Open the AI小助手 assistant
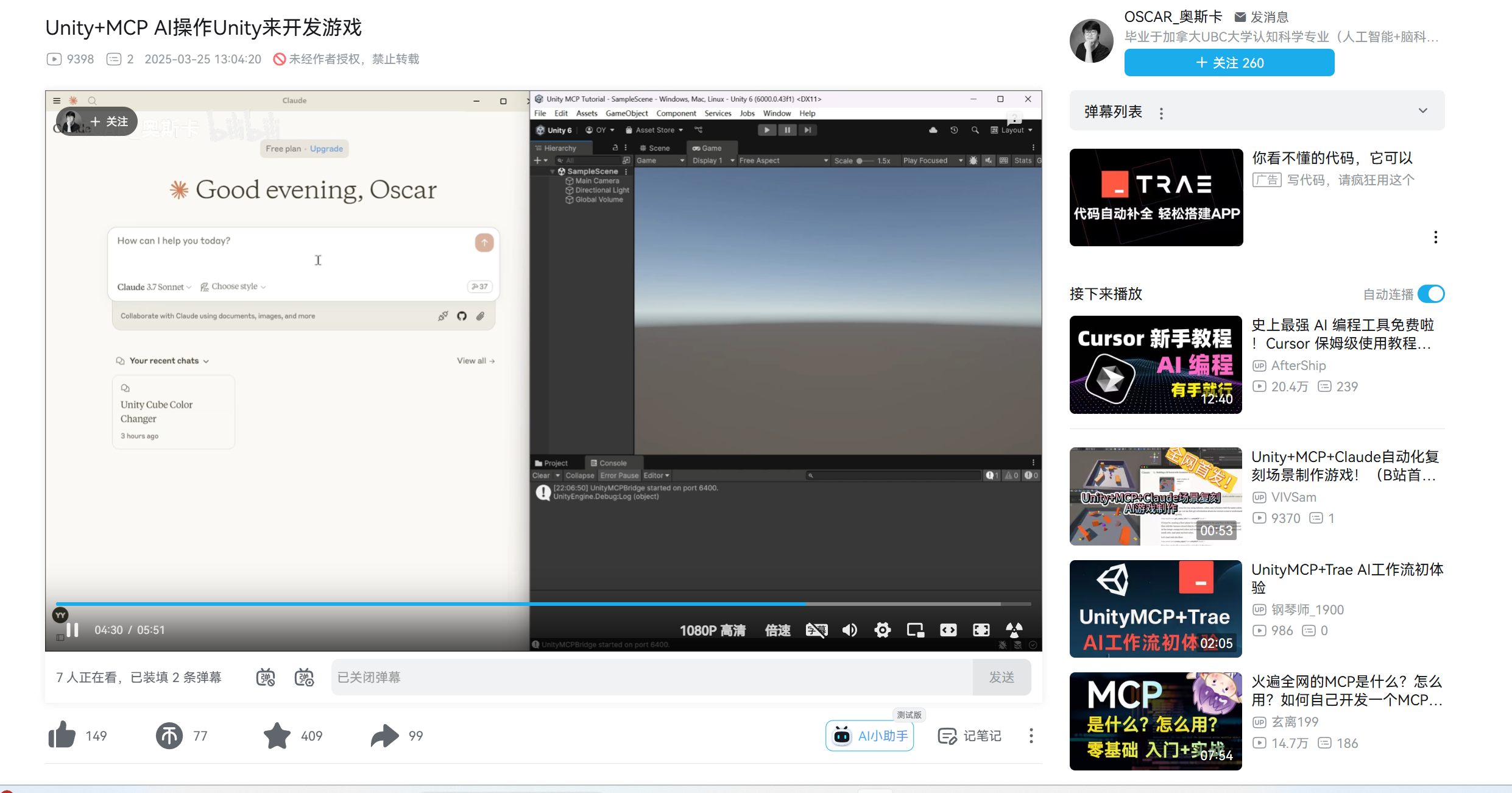Viewport: 1512px width, 793px height. point(869,736)
